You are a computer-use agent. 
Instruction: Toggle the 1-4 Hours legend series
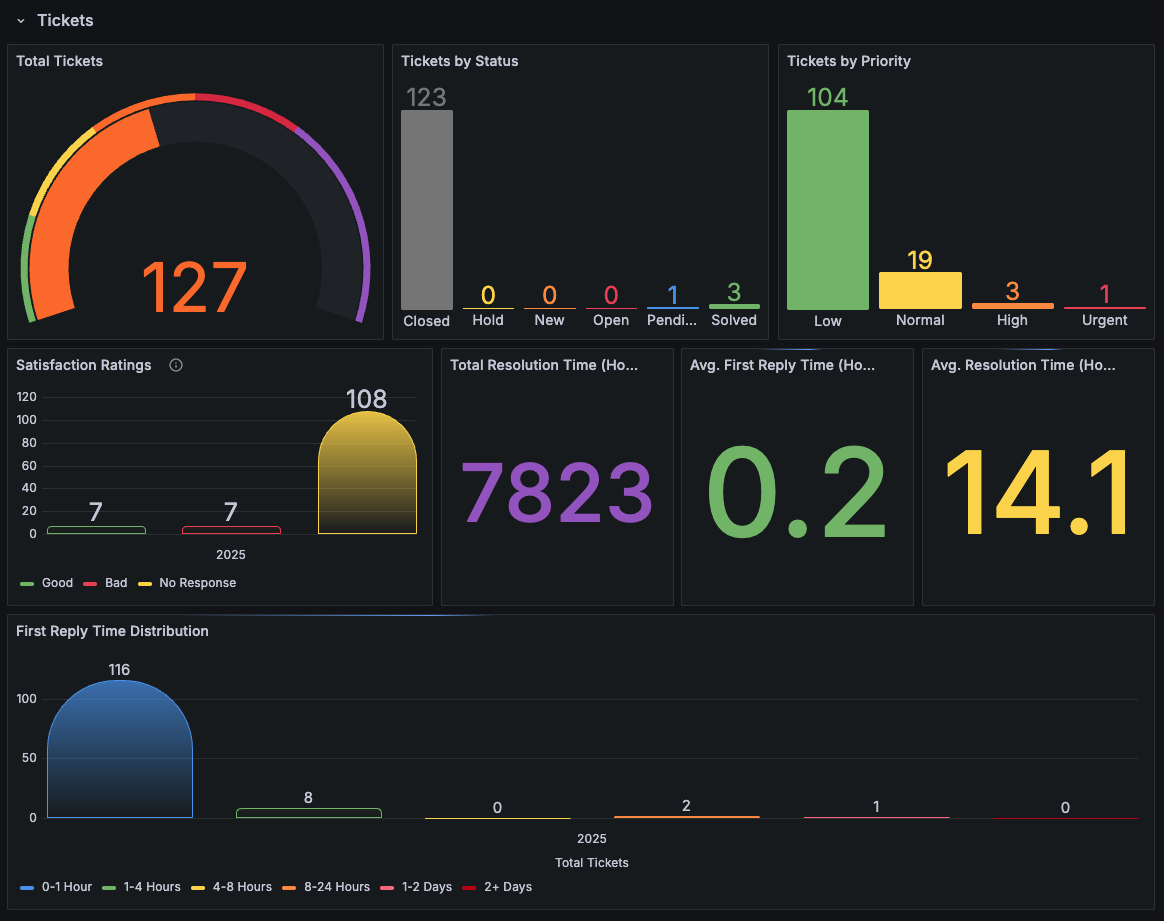(x=152, y=887)
